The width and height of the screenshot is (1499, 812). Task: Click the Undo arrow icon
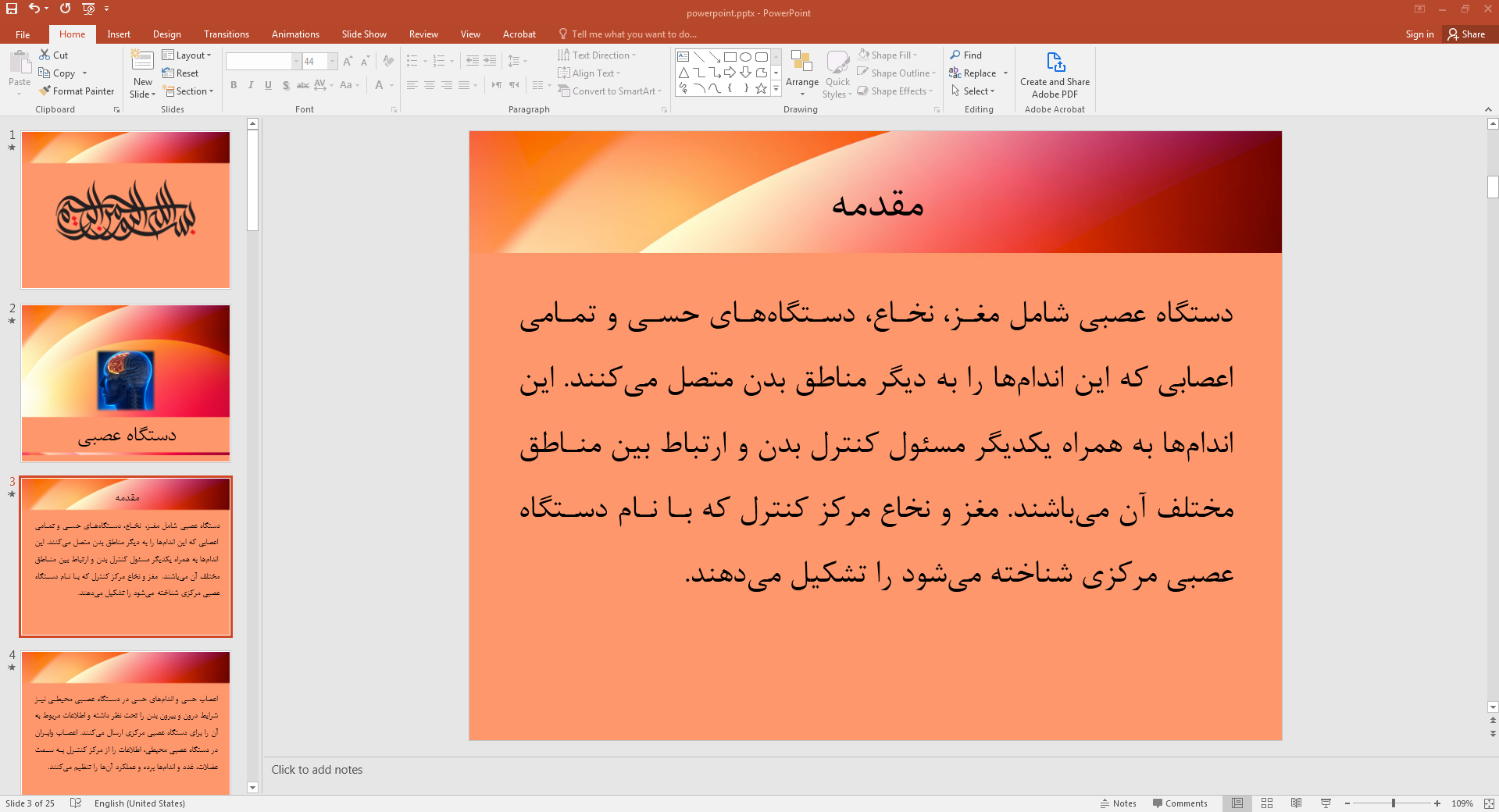pyautogui.click(x=34, y=9)
